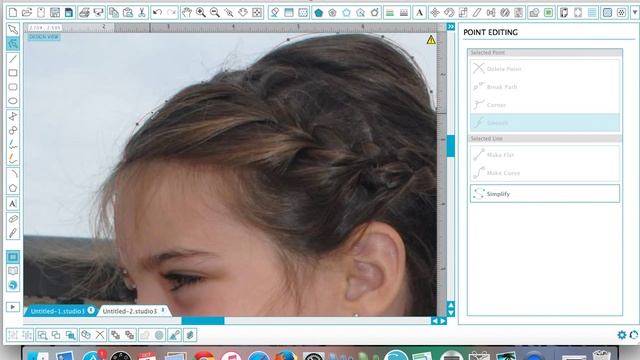Collapse the side panel with double arrow
This screenshot has height=360, width=640.
pos(451,27)
